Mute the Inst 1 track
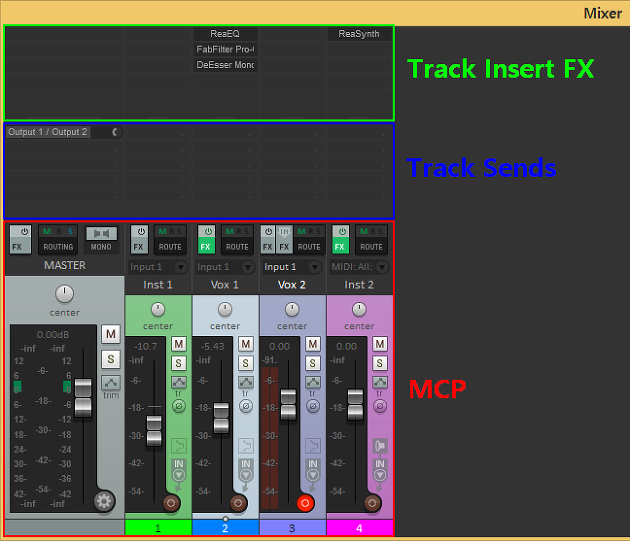The width and height of the screenshot is (630, 541). 179,344
